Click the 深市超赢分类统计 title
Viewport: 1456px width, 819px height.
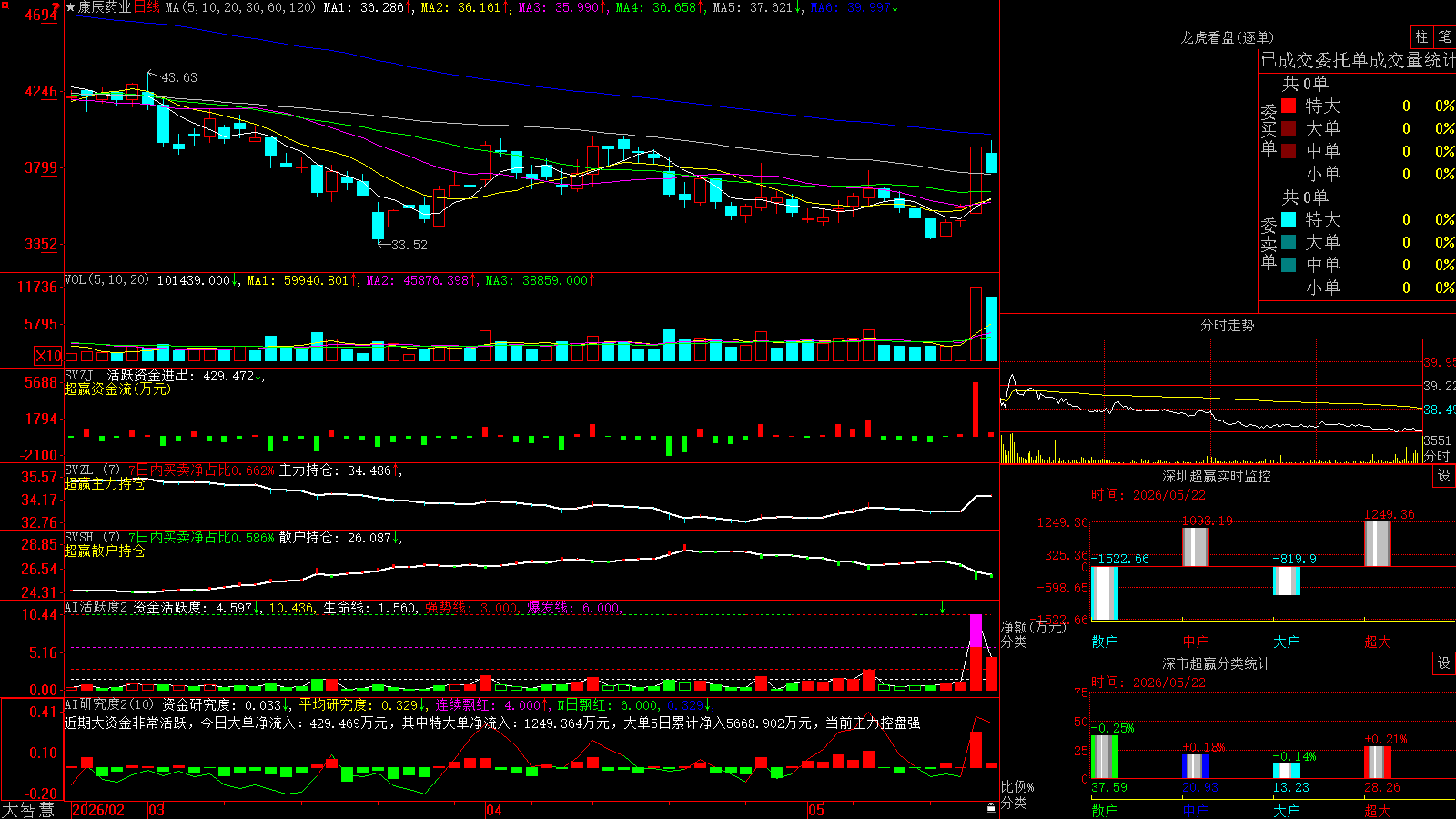[1217, 663]
